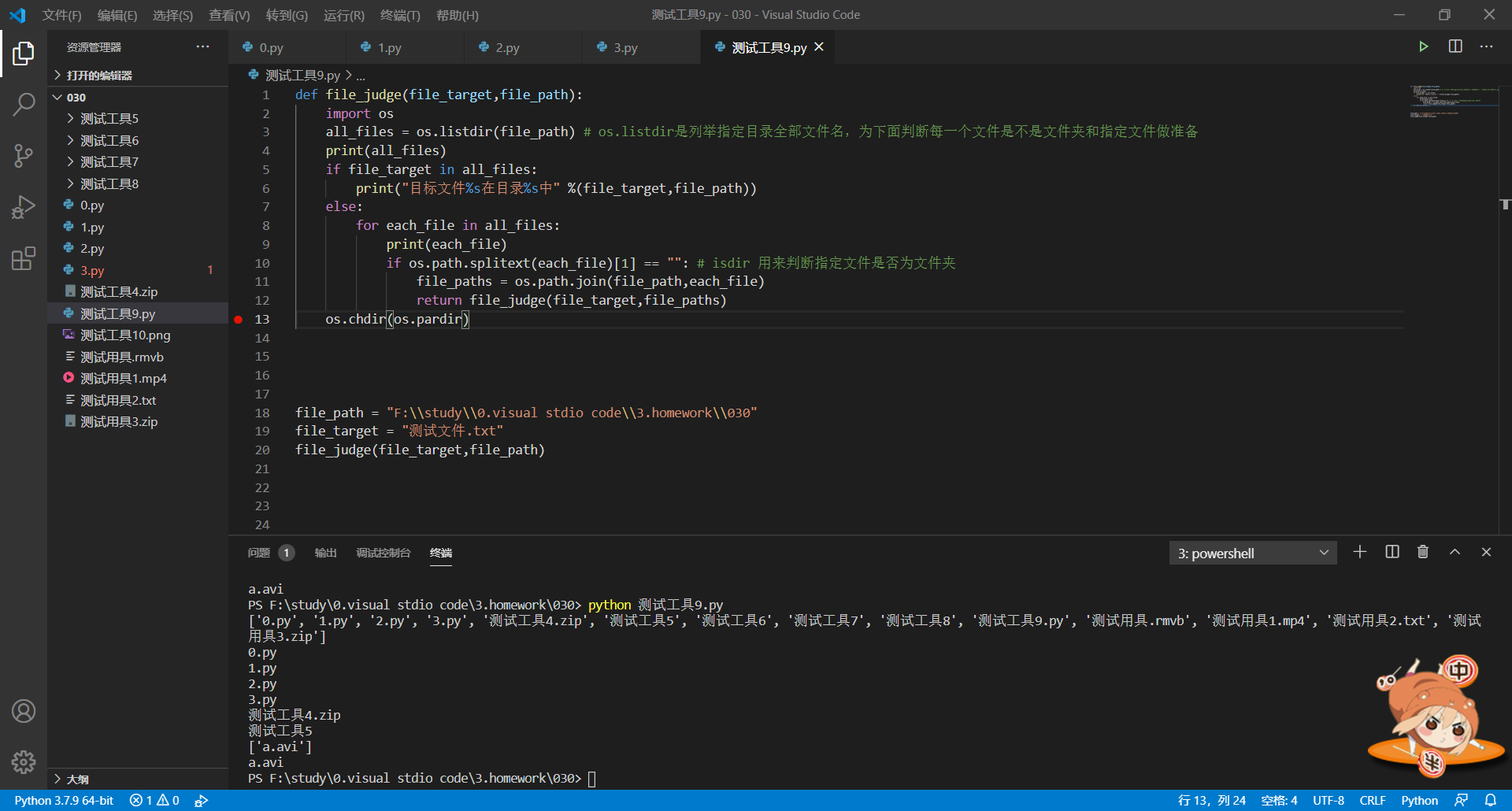Change indentation via 空格: 4
The height and width of the screenshot is (811, 1512).
1279,800
